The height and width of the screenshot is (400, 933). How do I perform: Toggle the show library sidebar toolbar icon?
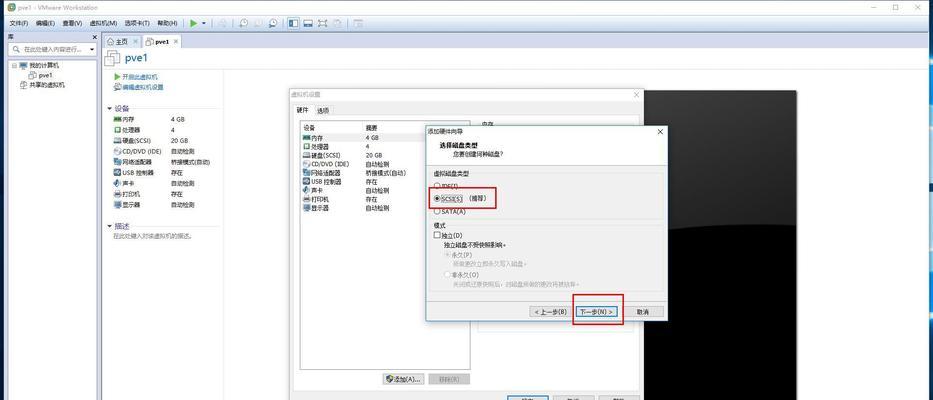tap(293, 23)
